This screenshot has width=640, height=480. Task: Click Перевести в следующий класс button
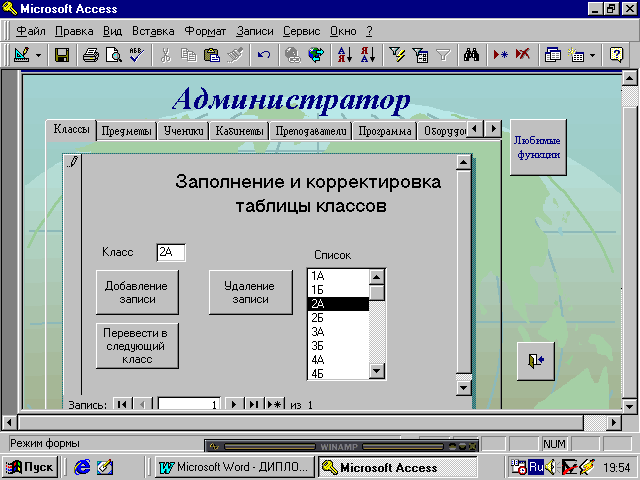137,346
